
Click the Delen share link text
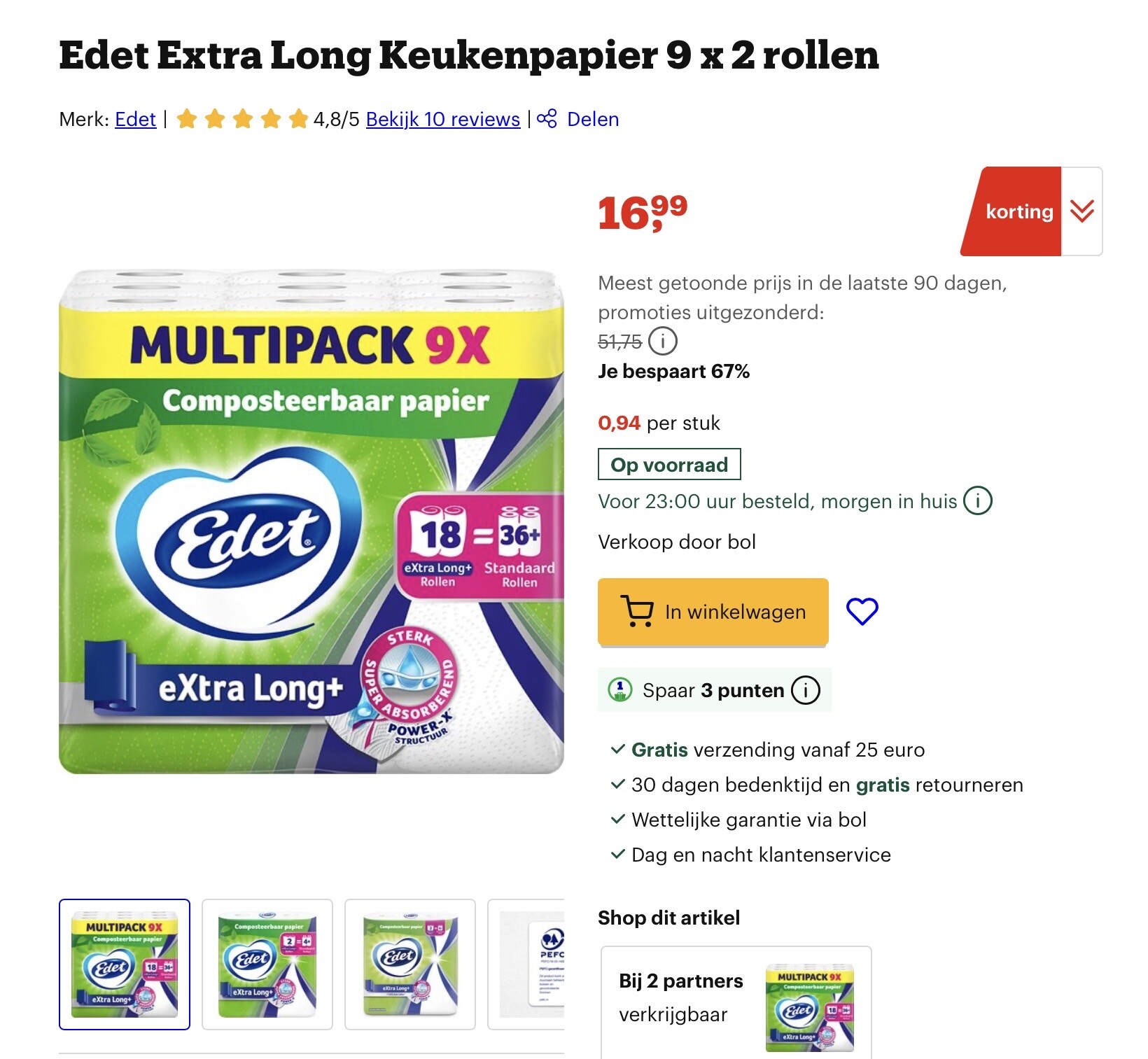[593, 119]
